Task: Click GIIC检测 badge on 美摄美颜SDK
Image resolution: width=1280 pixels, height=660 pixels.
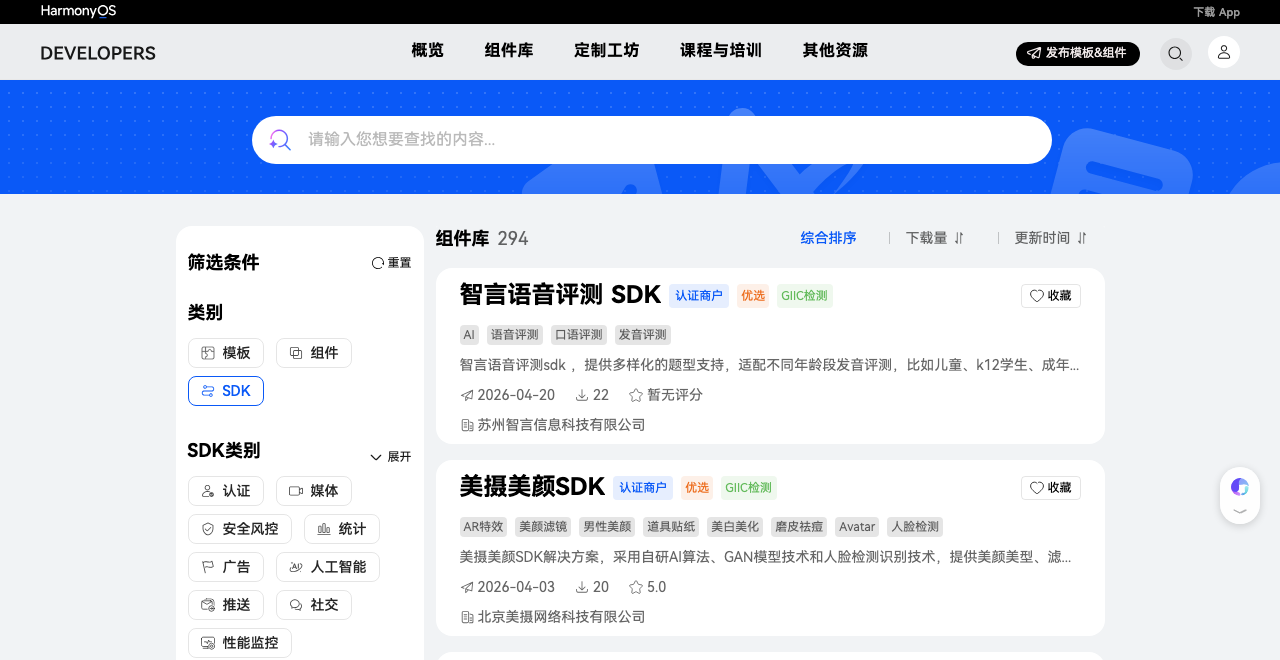Action: pyautogui.click(x=749, y=488)
